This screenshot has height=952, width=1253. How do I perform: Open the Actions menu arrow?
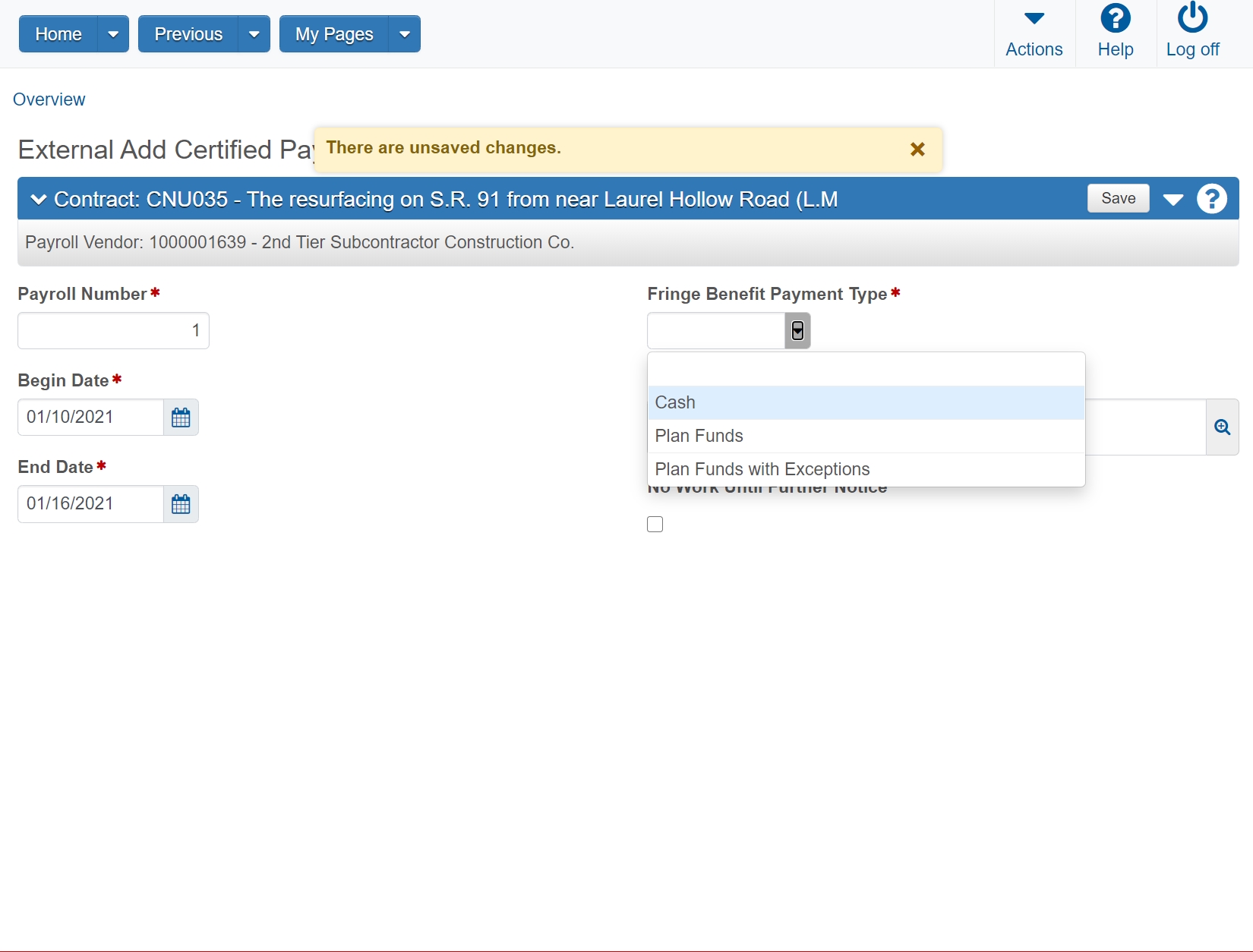(x=1034, y=18)
